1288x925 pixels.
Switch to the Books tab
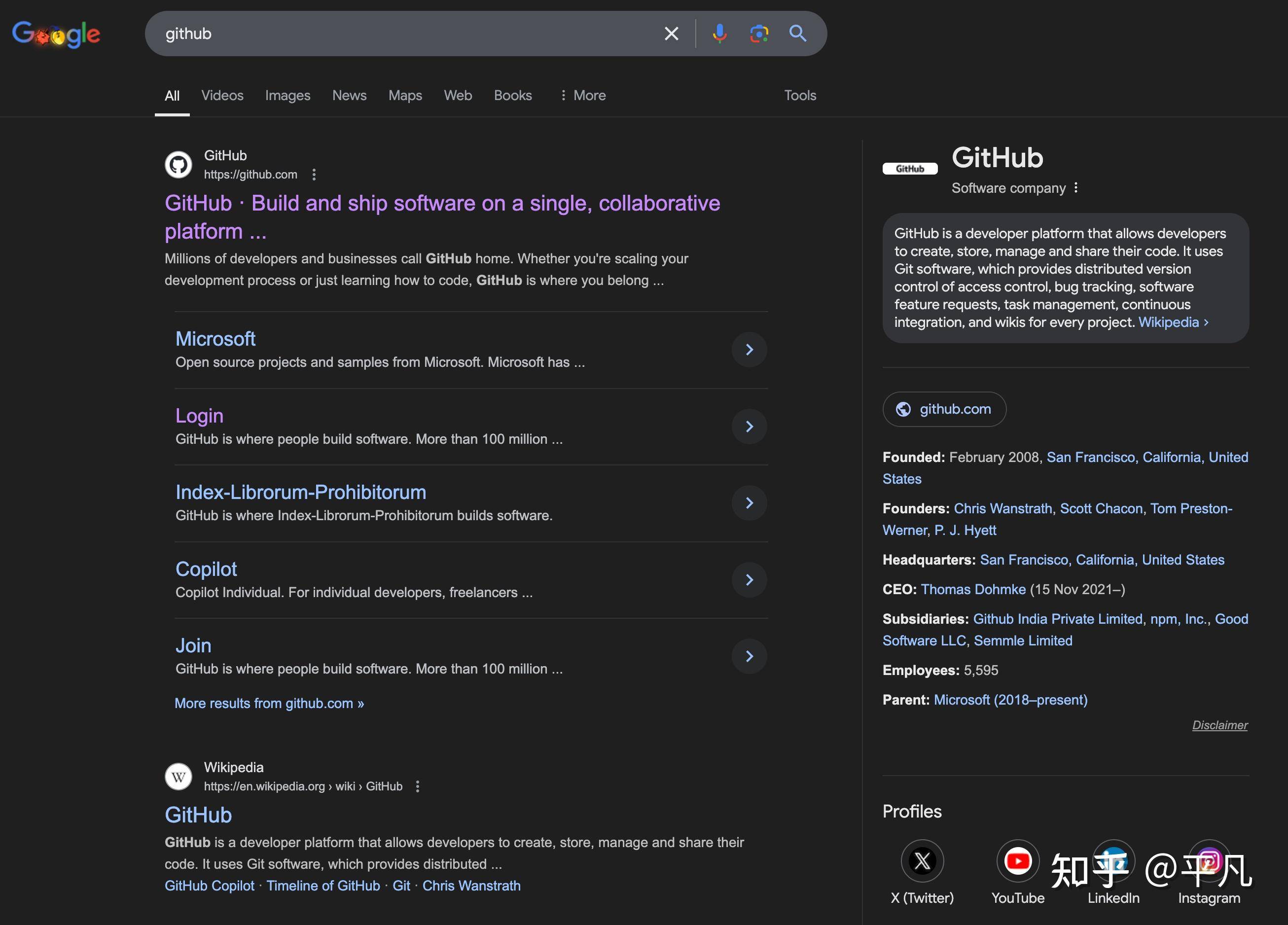513,95
